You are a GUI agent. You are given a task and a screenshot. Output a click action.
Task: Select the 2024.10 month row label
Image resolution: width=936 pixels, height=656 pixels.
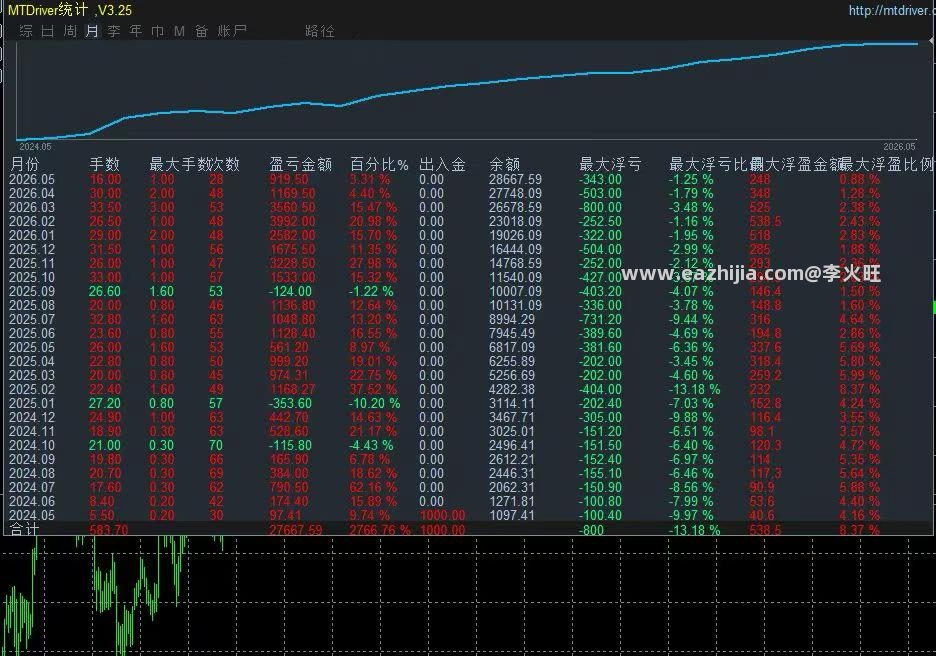coord(32,445)
